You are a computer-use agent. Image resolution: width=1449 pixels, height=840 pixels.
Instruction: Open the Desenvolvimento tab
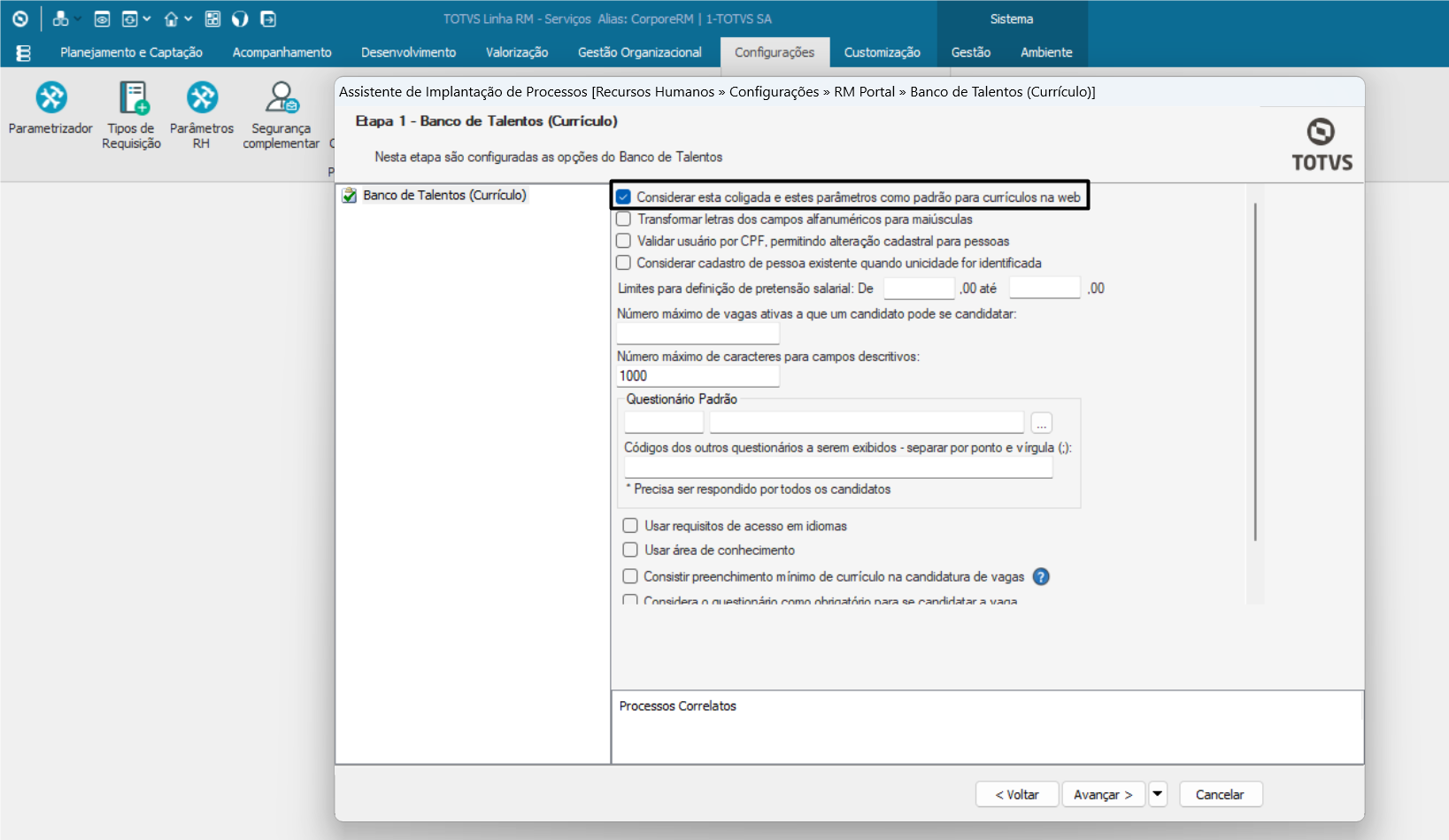[408, 52]
